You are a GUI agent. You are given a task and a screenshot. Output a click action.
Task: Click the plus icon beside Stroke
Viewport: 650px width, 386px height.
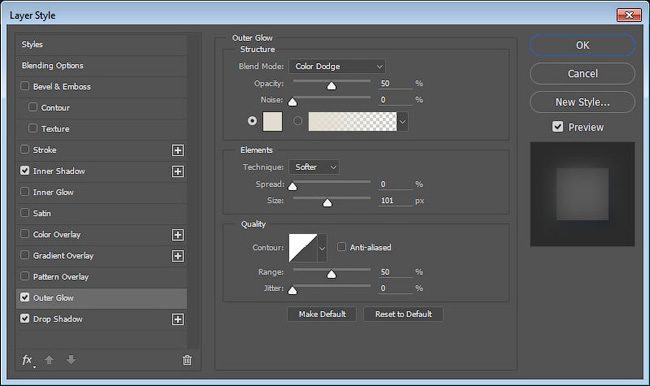pyautogui.click(x=178, y=150)
